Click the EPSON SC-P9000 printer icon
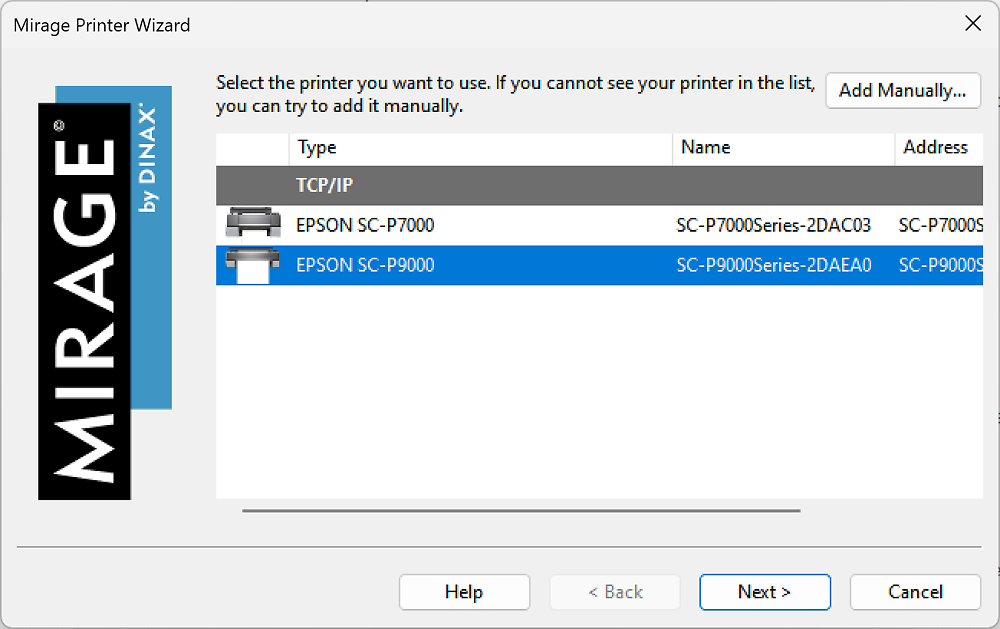Viewport: 1000px width, 629px height. [253, 266]
